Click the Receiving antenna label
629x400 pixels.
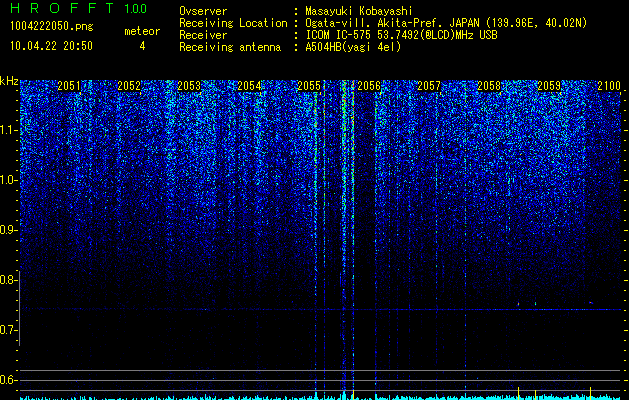coord(230,47)
